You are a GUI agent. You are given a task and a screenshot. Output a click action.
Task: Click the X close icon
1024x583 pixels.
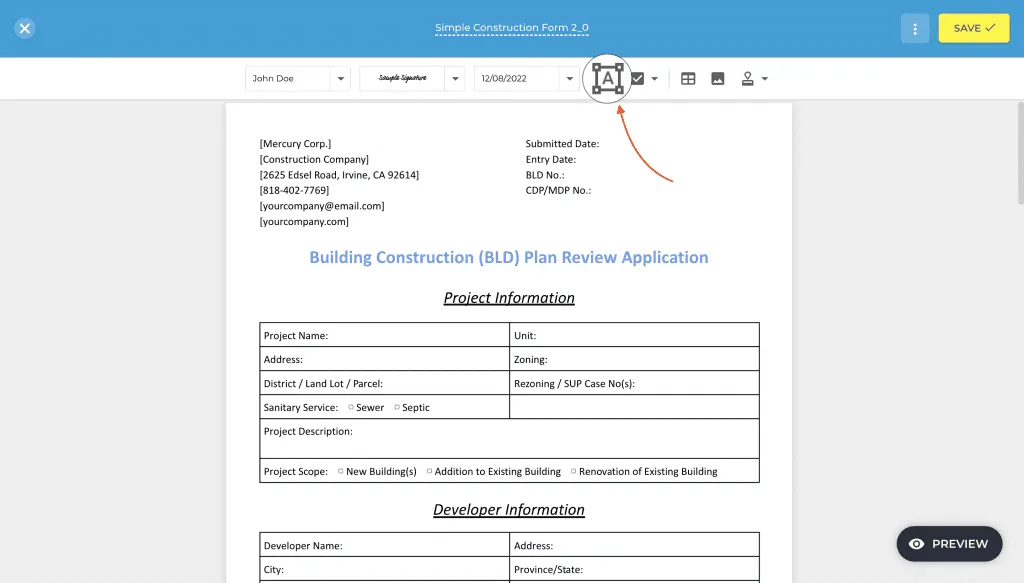pyautogui.click(x=24, y=28)
